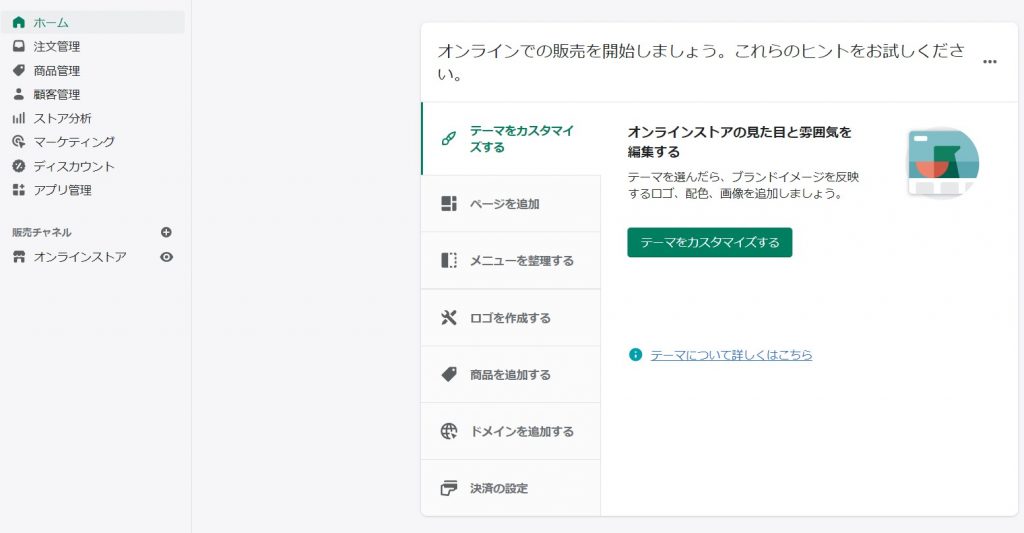Click the green テーマをカスタマイズする button
The image size is (1024, 533).
[x=710, y=242]
